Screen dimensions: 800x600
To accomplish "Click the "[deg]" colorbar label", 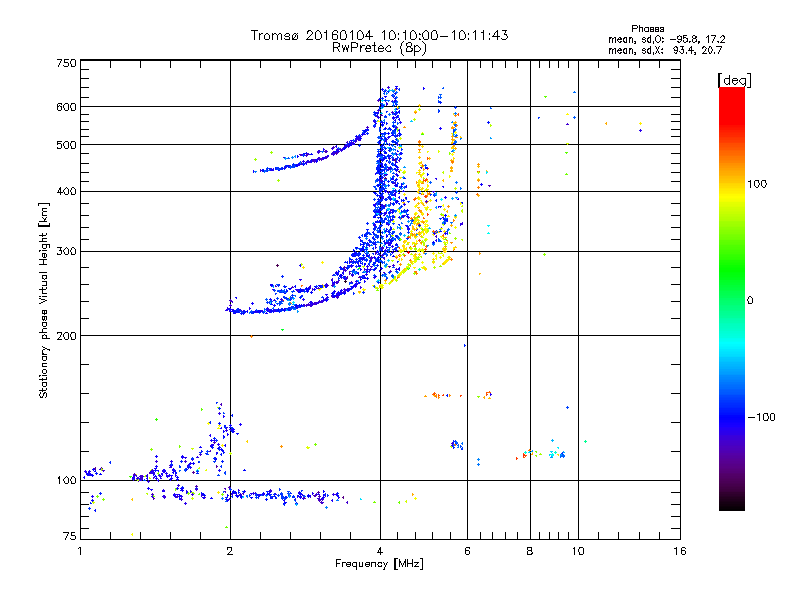I will [734, 80].
